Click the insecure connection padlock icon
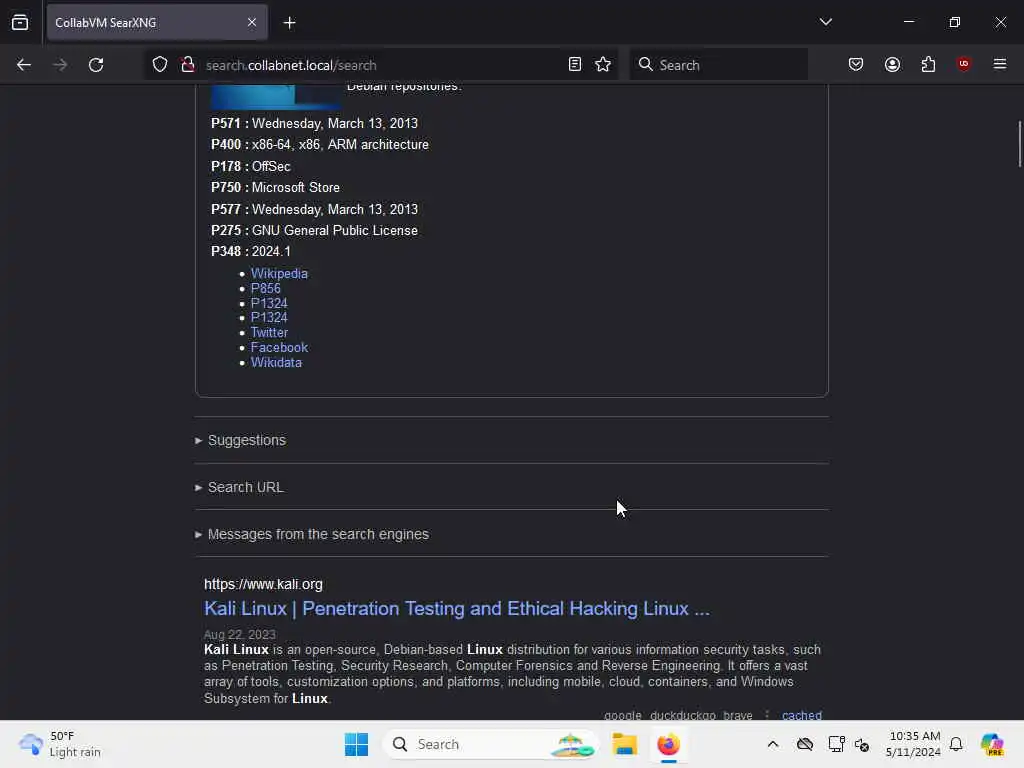Image resolution: width=1024 pixels, height=768 pixels. pos(187,65)
